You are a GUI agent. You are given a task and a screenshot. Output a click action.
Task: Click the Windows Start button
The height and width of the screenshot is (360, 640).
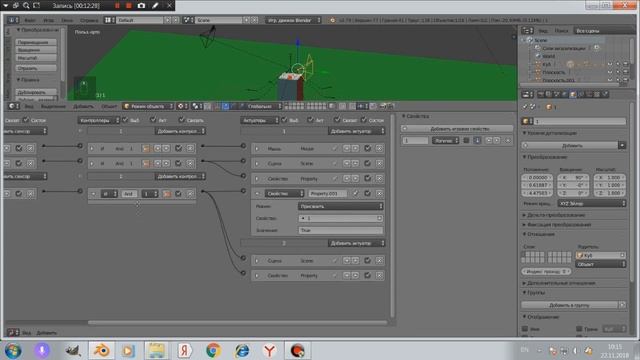click(x=13, y=351)
